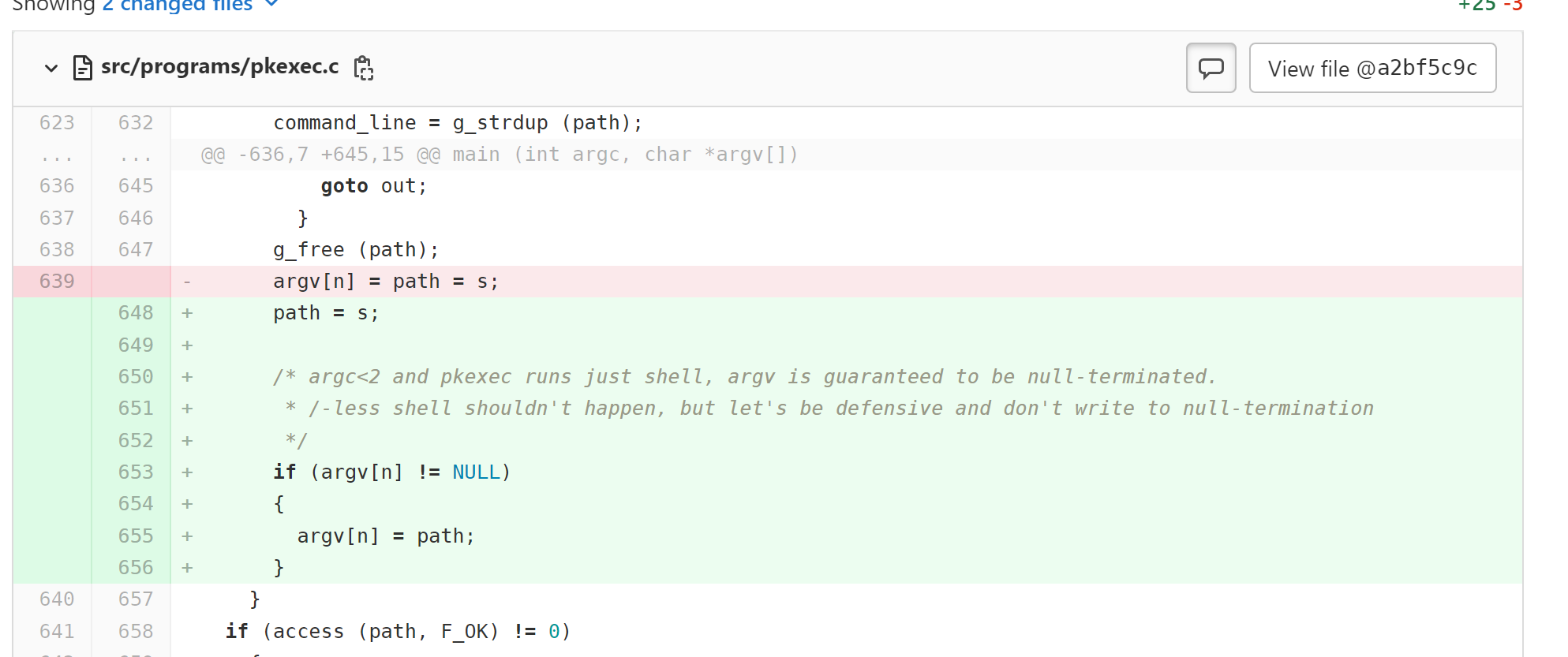The height and width of the screenshot is (657, 1568).
Task: Click the file document icon
Action: point(82,68)
